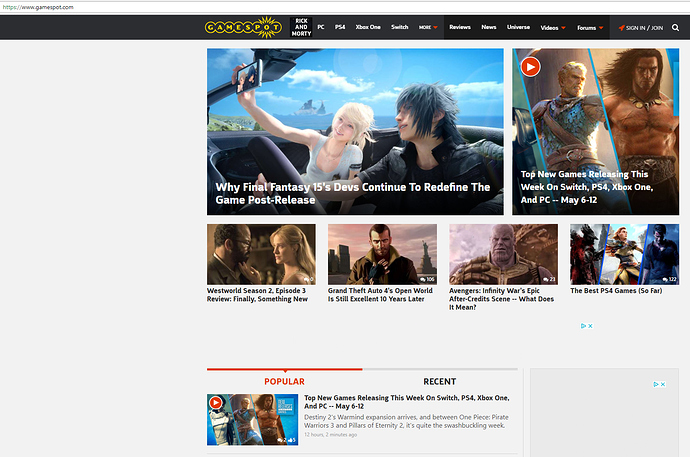Open AdChoices info on sidebar ad
Screen dimensions: 690x457
tap(656, 384)
